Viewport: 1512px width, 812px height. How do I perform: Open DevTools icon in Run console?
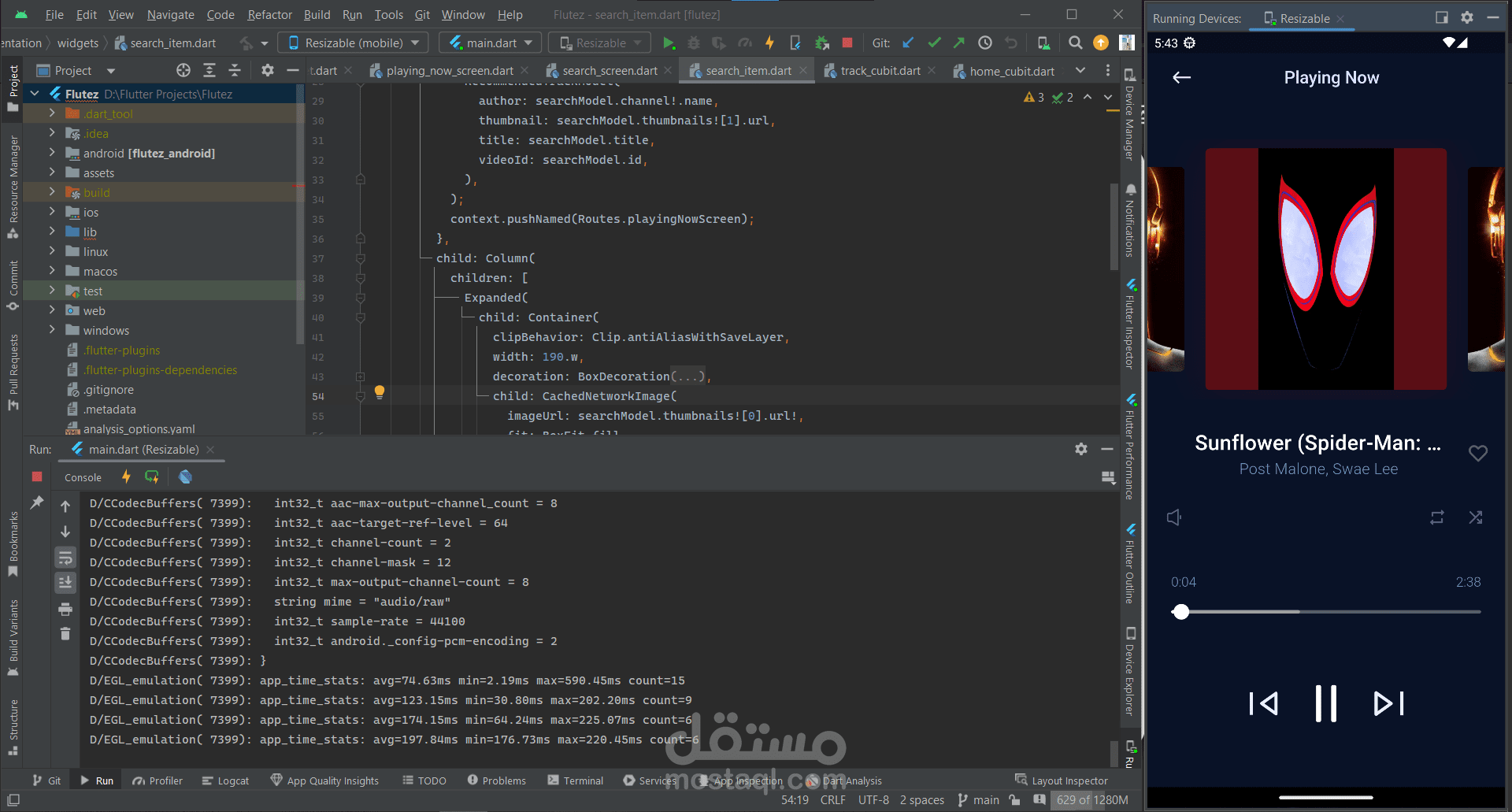[185, 477]
